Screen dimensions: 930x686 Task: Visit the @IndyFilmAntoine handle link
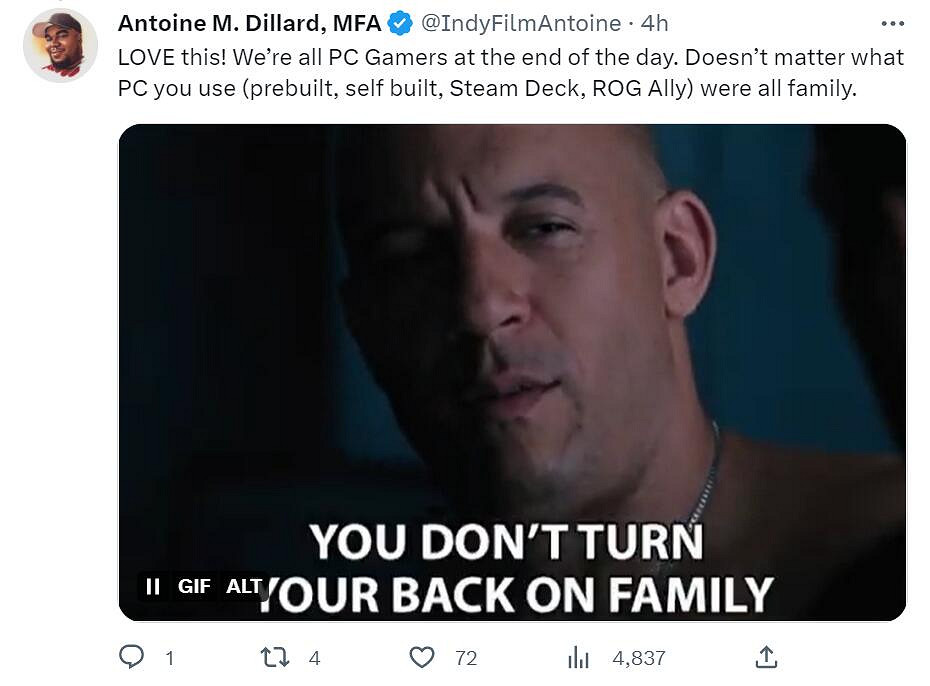pos(521,24)
